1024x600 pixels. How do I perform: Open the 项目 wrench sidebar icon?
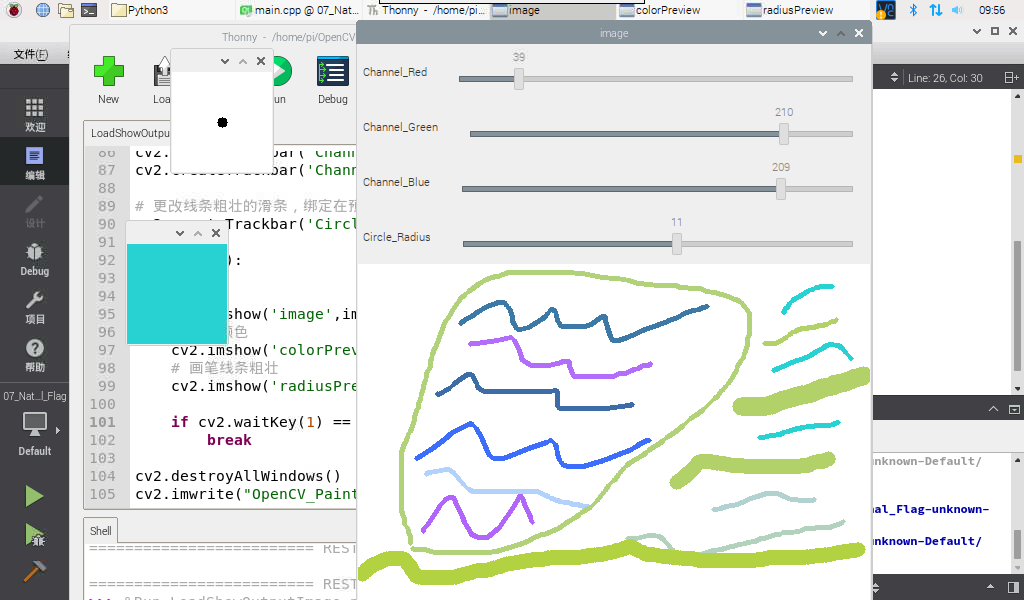(35, 308)
